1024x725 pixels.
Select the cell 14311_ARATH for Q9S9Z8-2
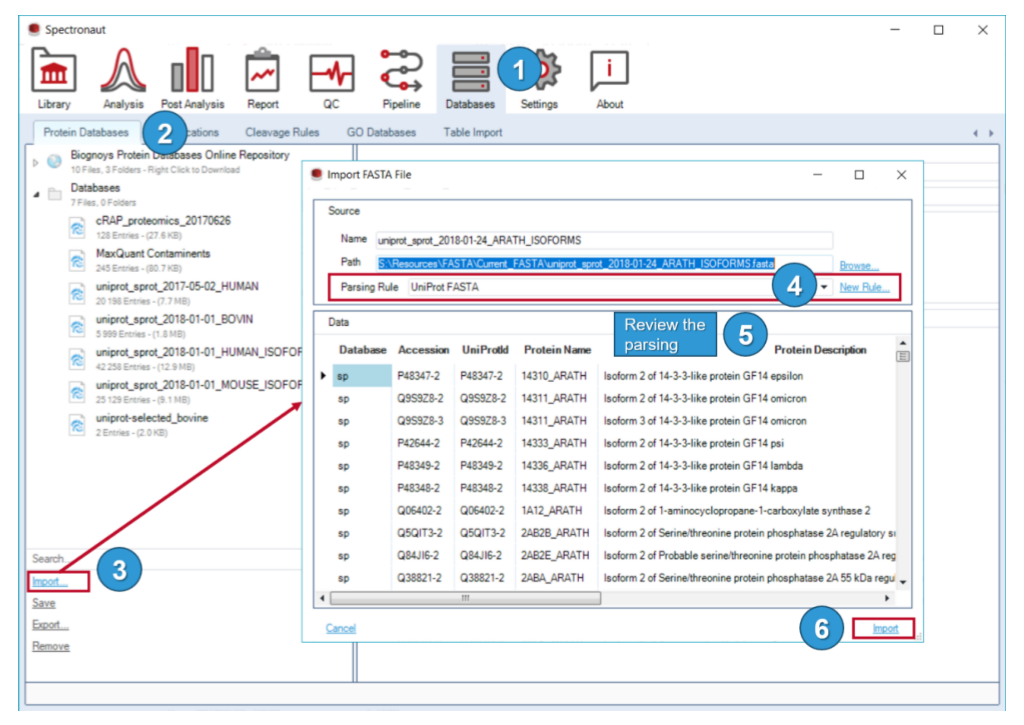pyautogui.click(x=554, y=398)
